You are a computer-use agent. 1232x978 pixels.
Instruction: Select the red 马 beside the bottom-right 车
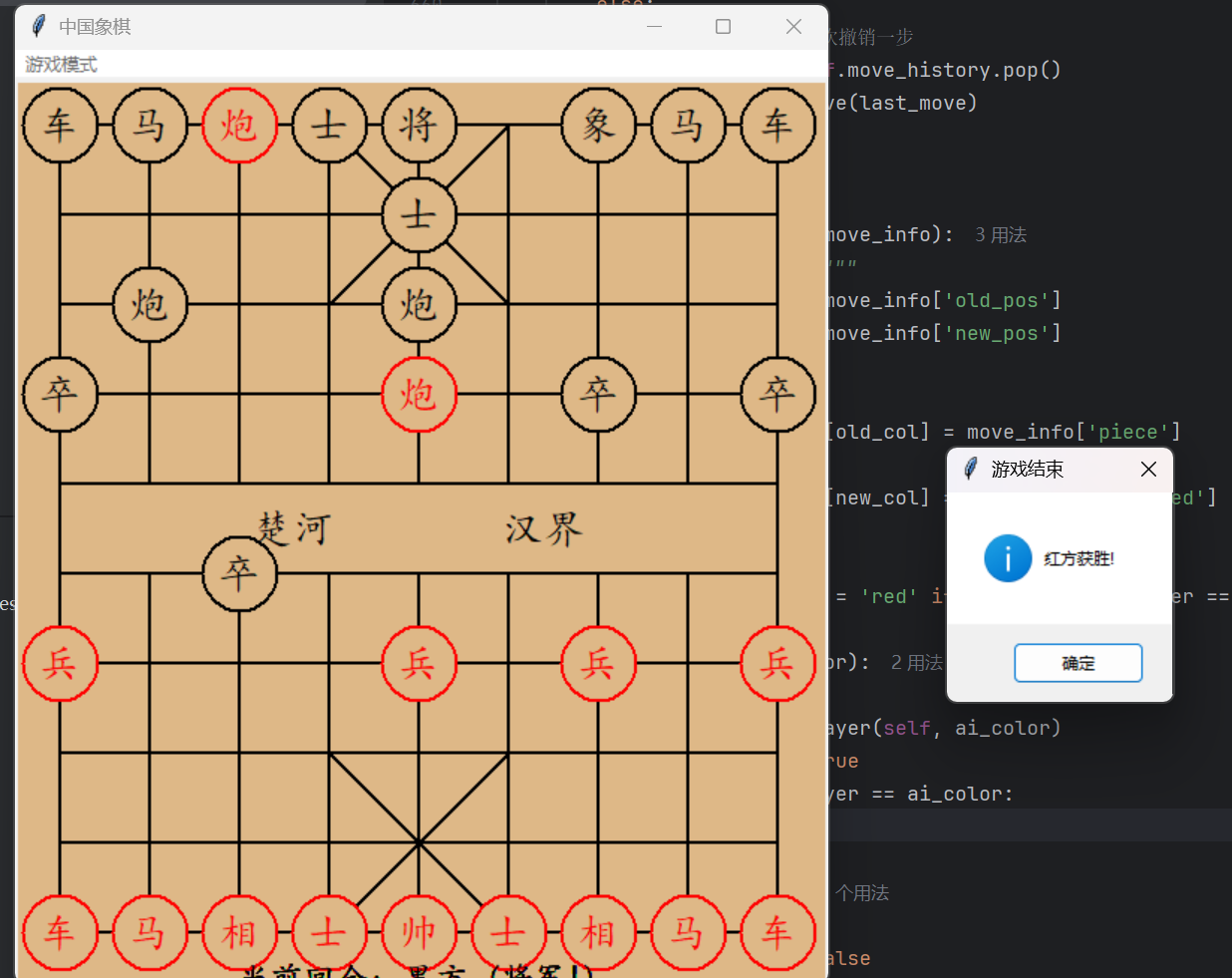(x=688, y=933)
